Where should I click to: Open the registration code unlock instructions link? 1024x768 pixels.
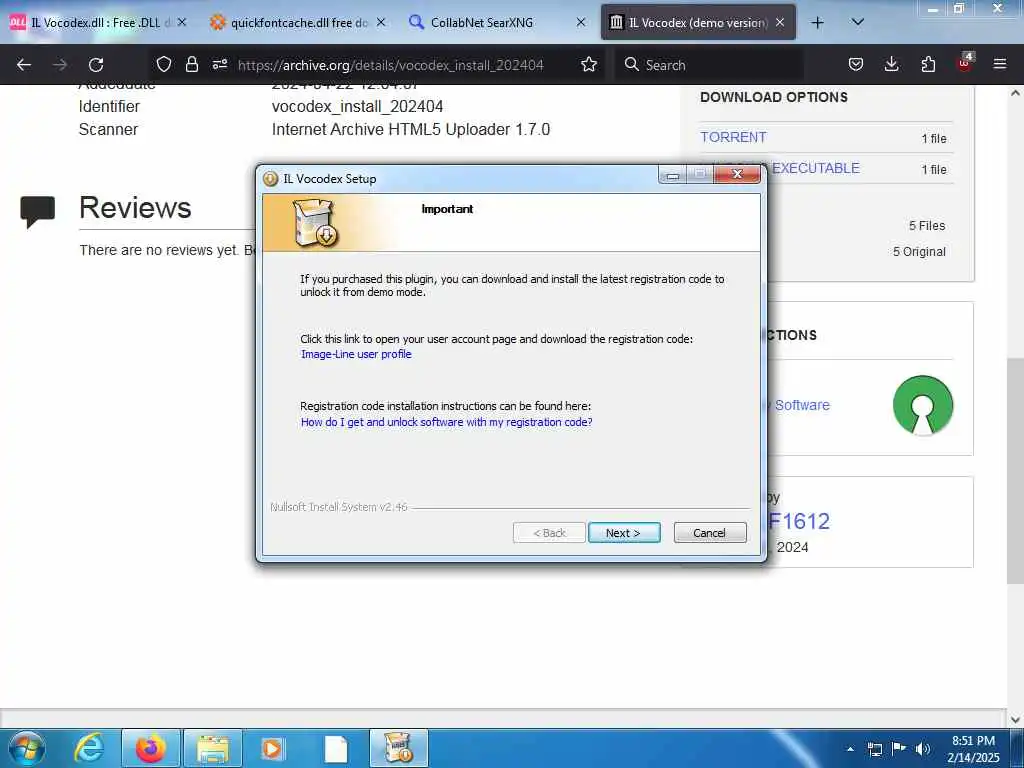point(447,422)
